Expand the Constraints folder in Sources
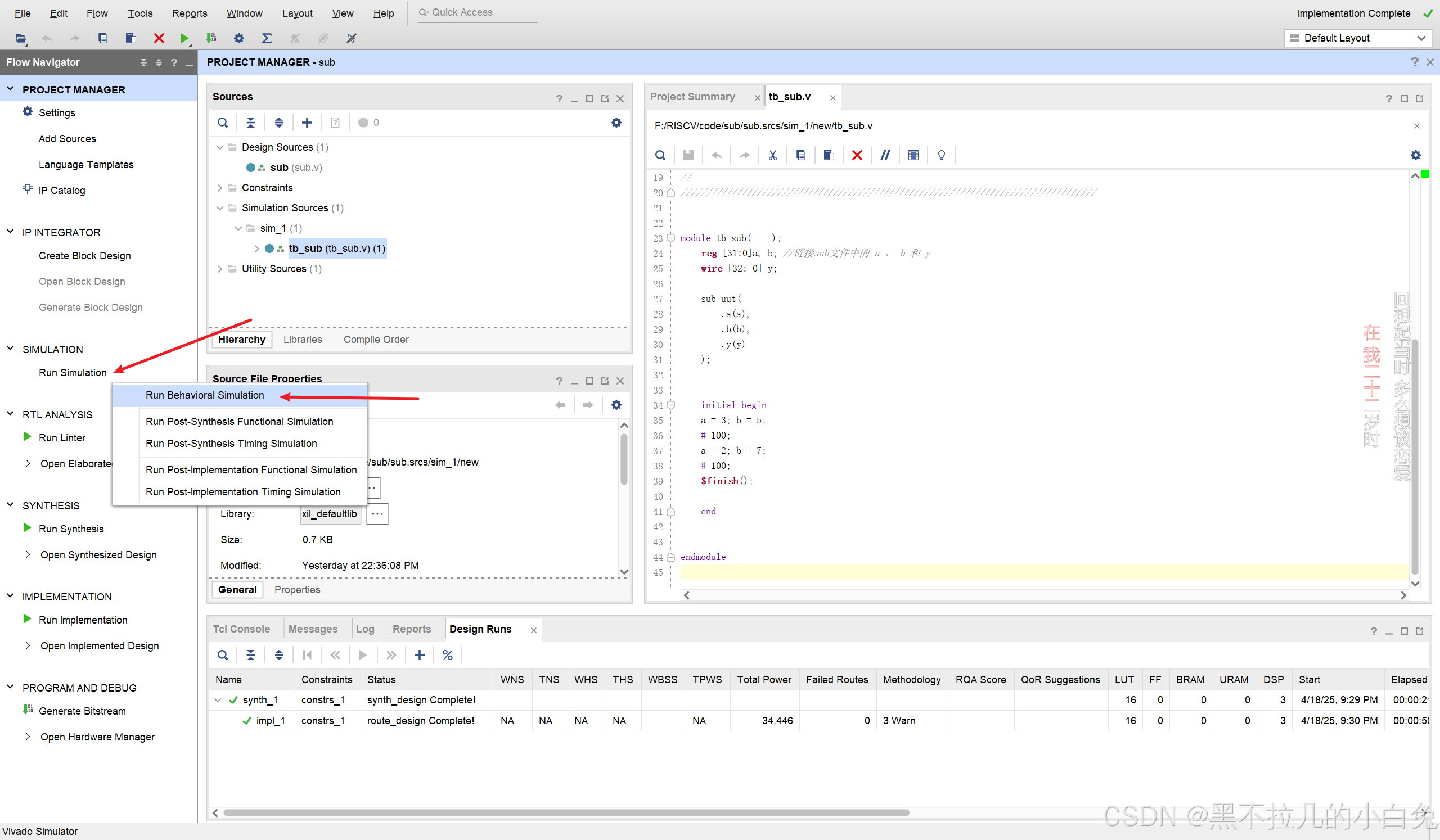Screen dimensions: 1440x840 [x=220, y=188]
